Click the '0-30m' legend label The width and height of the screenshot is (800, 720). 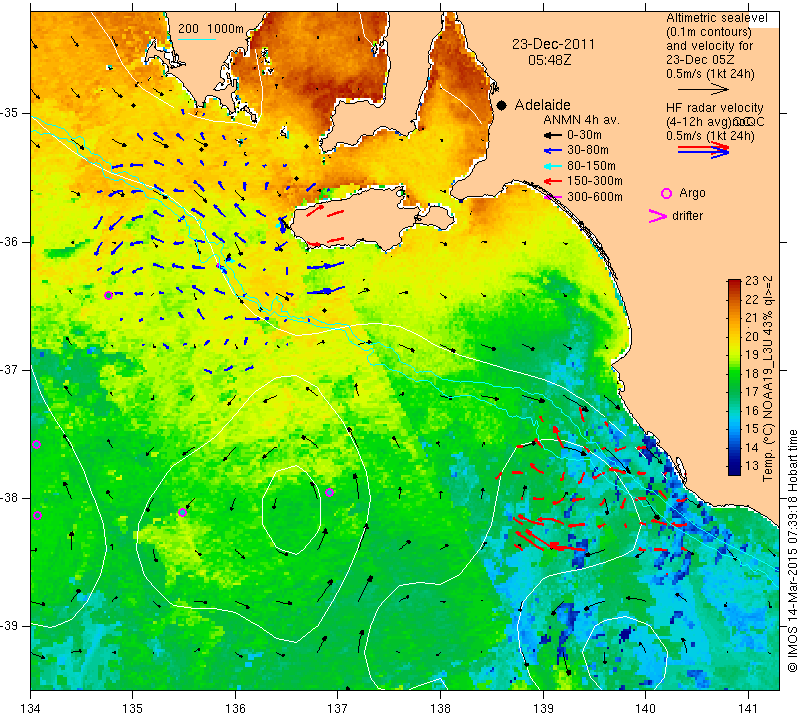point(584,135)
